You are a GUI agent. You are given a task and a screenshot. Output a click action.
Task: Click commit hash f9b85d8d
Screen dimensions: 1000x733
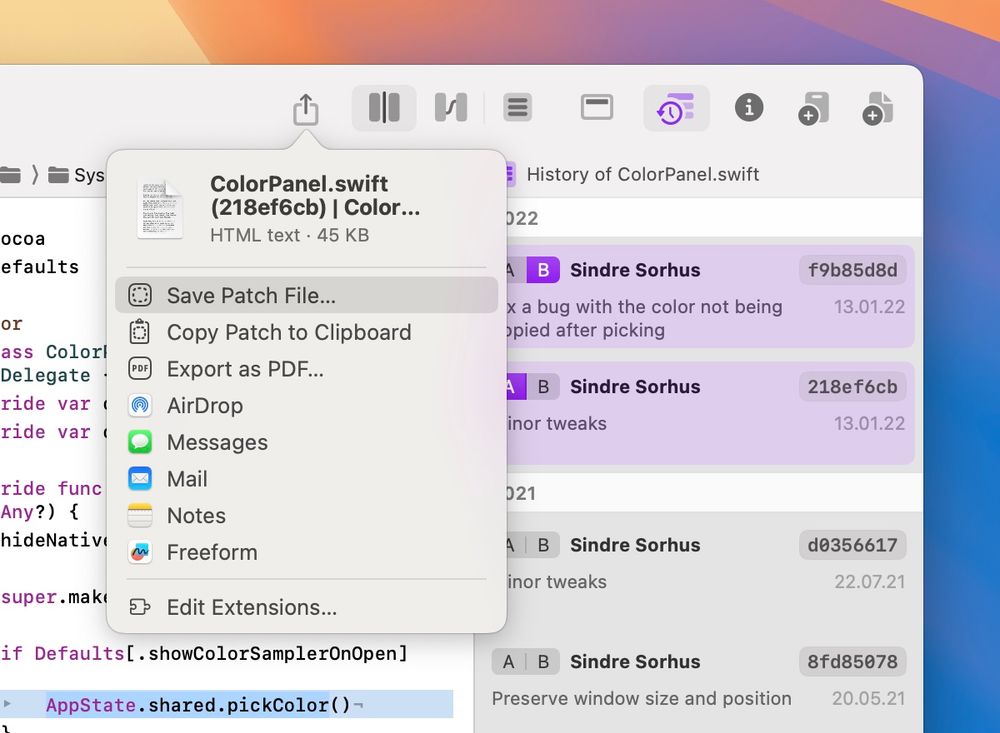click(853, 270)
